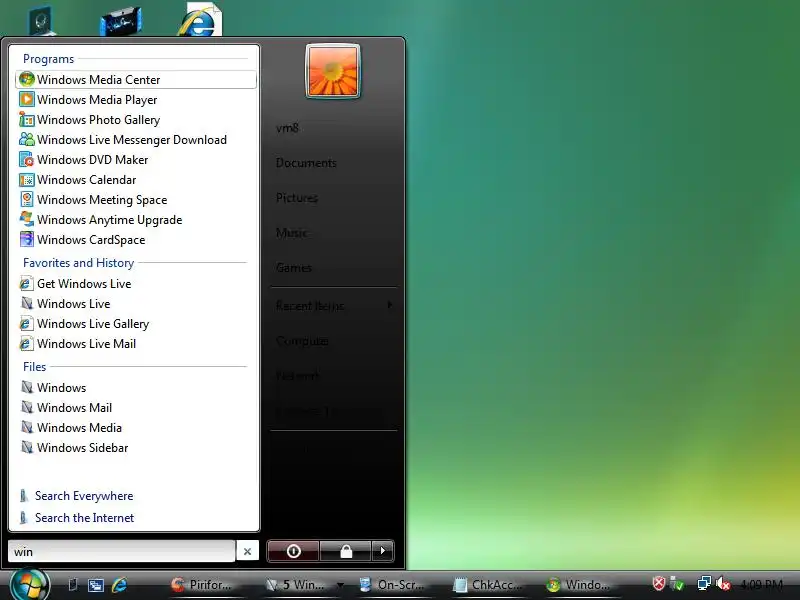Click the muted volume tray icon
Screen dimensions: 800x600
[x=722, y=583]
